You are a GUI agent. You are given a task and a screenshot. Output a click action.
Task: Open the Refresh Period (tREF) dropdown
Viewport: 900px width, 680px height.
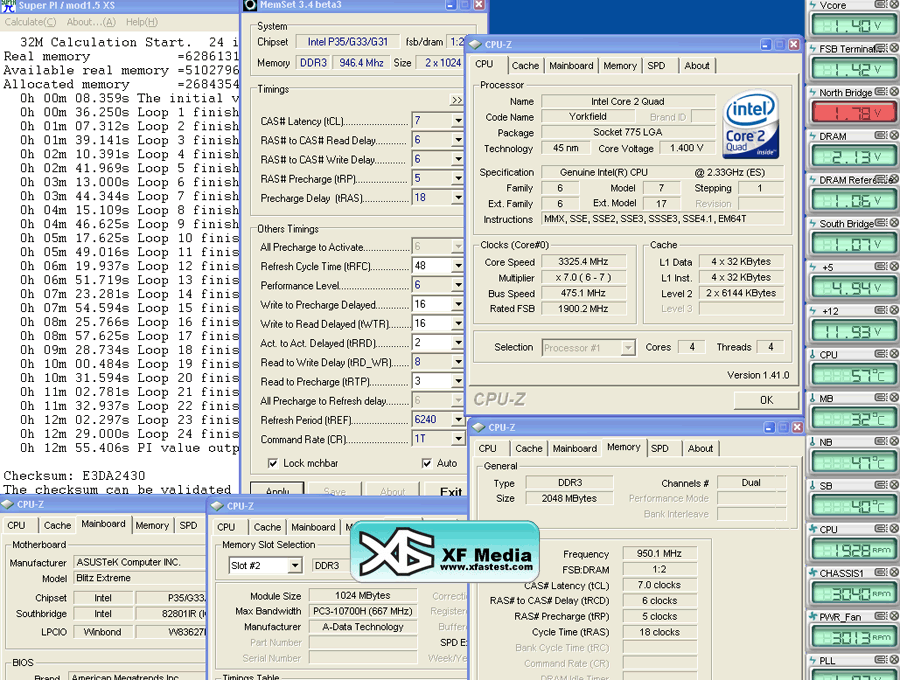[x=457, y=419]
